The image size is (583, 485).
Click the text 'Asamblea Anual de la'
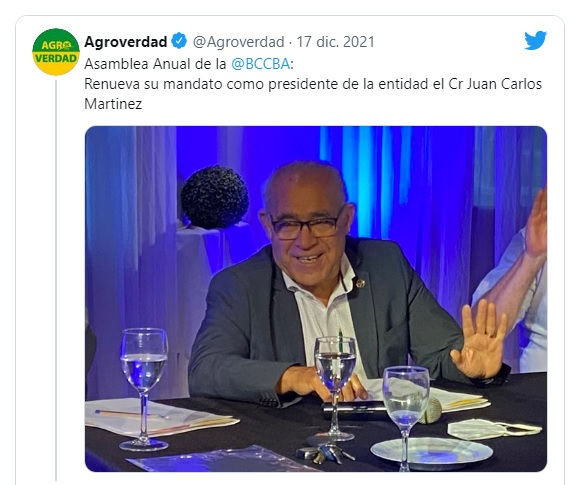point(155,64)
